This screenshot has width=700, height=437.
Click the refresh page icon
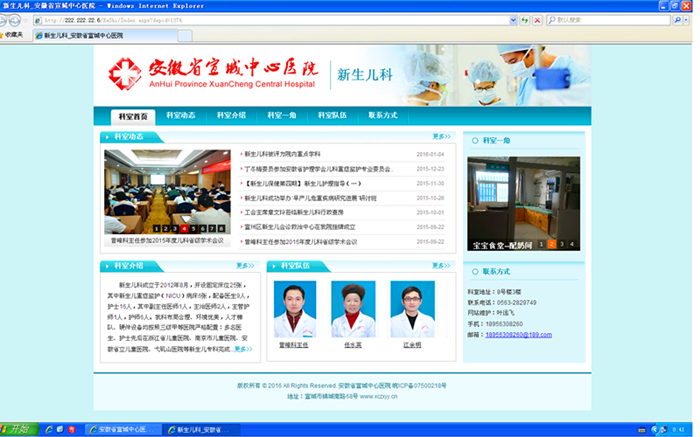tap(525, 21)
